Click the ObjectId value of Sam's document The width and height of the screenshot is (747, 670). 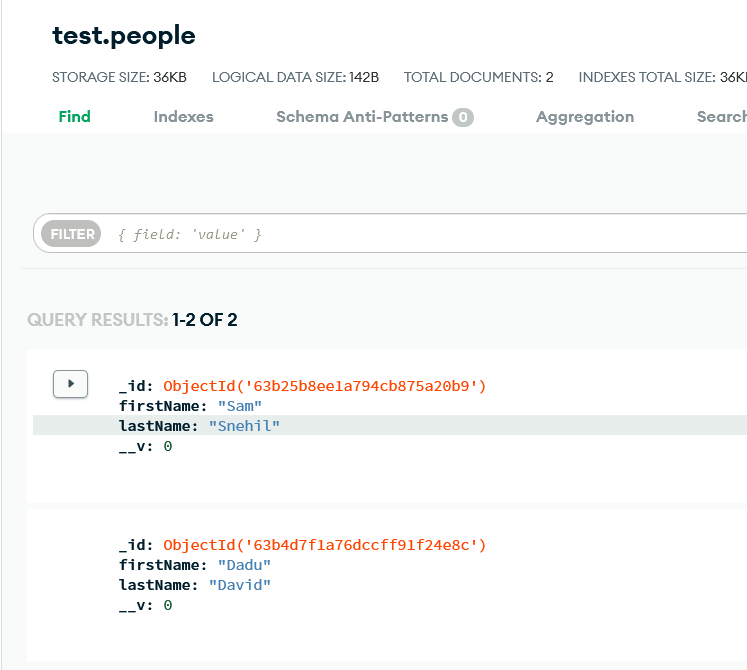324,386
